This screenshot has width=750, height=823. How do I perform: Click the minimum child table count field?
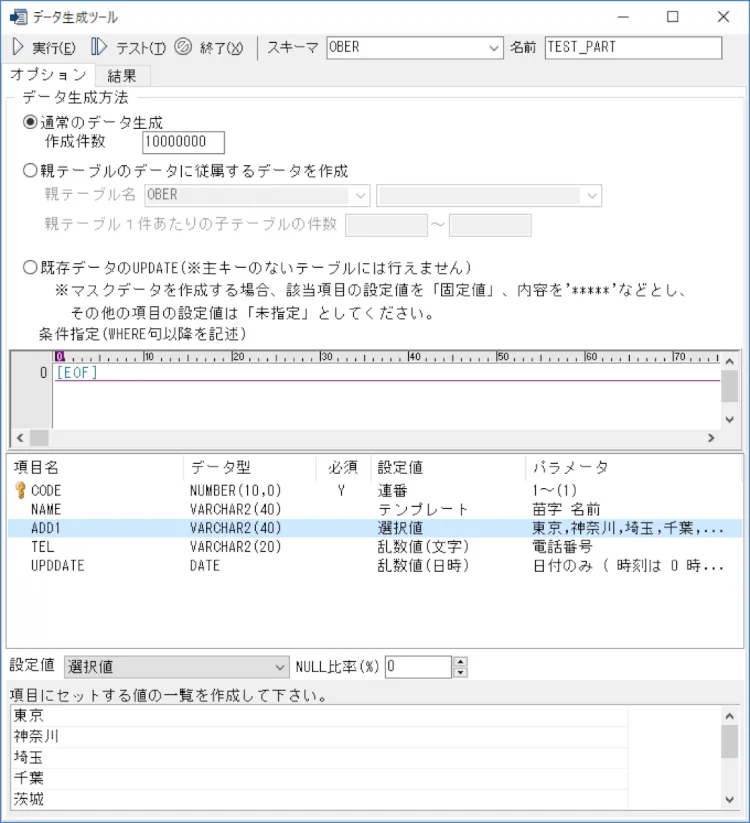[x=386, y=225]
